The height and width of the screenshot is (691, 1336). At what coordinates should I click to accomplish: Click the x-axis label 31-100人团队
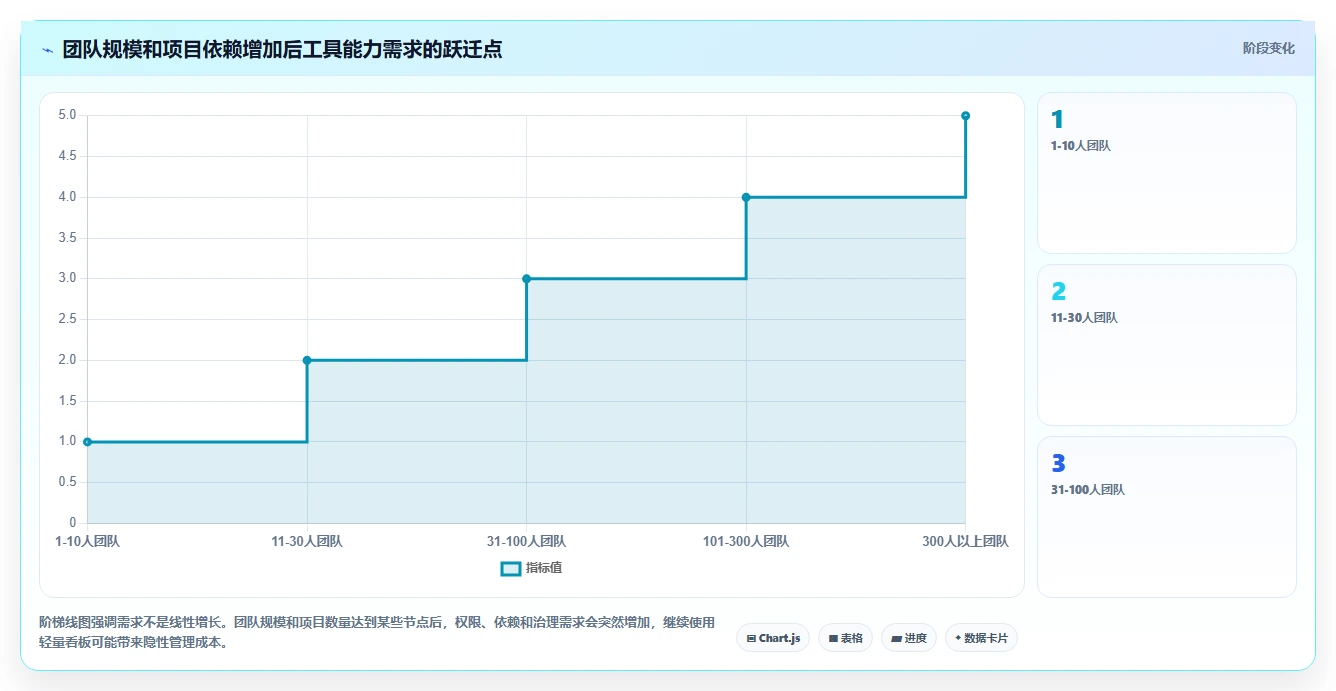[526, 541]
